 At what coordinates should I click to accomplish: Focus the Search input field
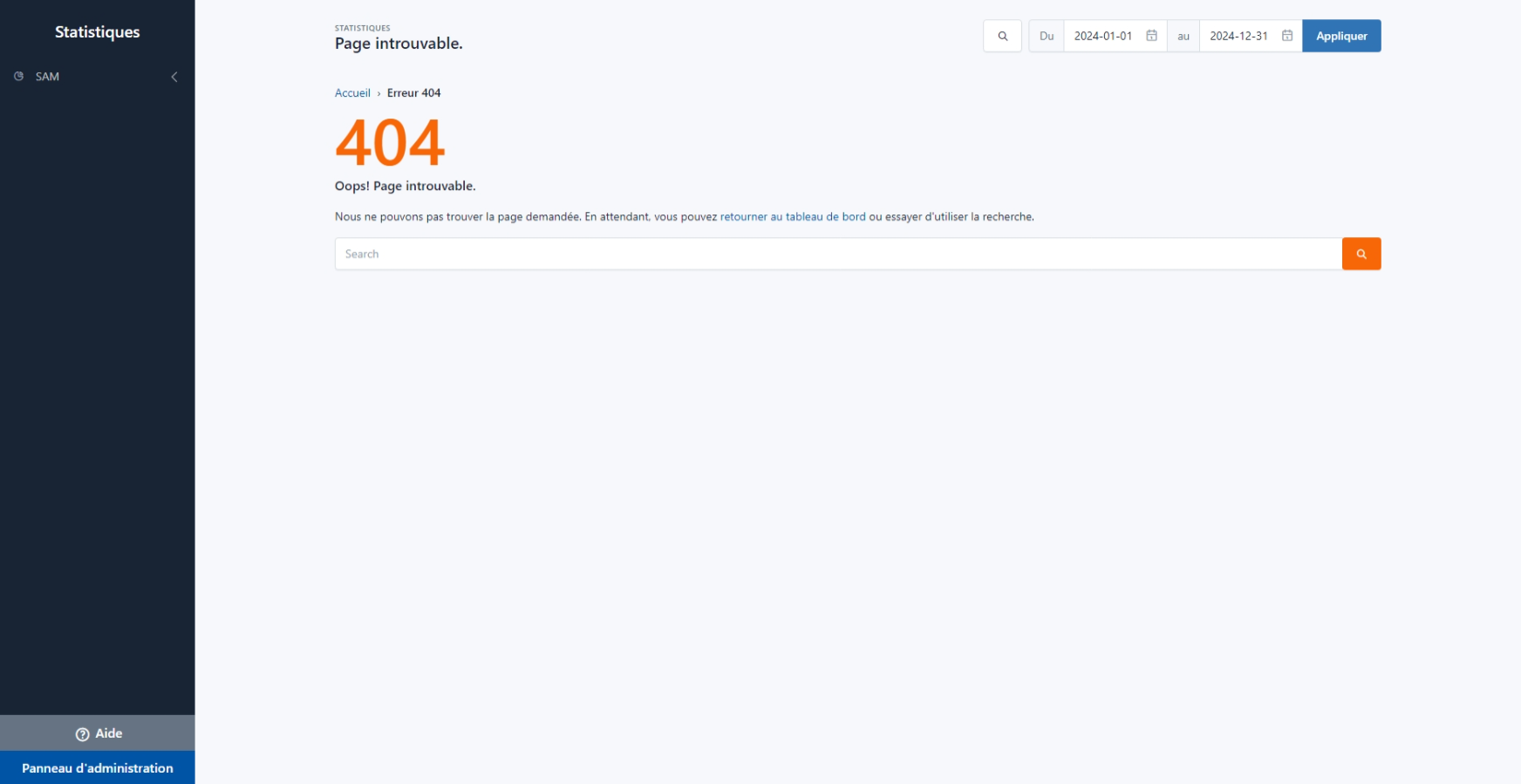(838, 254)
